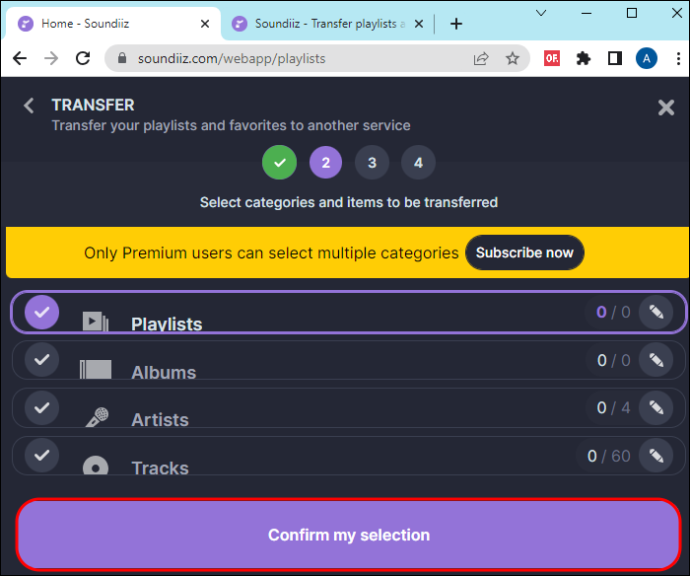Viewport: 690px width, 576px height.
Task: Select the Artists label
Action: point(160,420)
